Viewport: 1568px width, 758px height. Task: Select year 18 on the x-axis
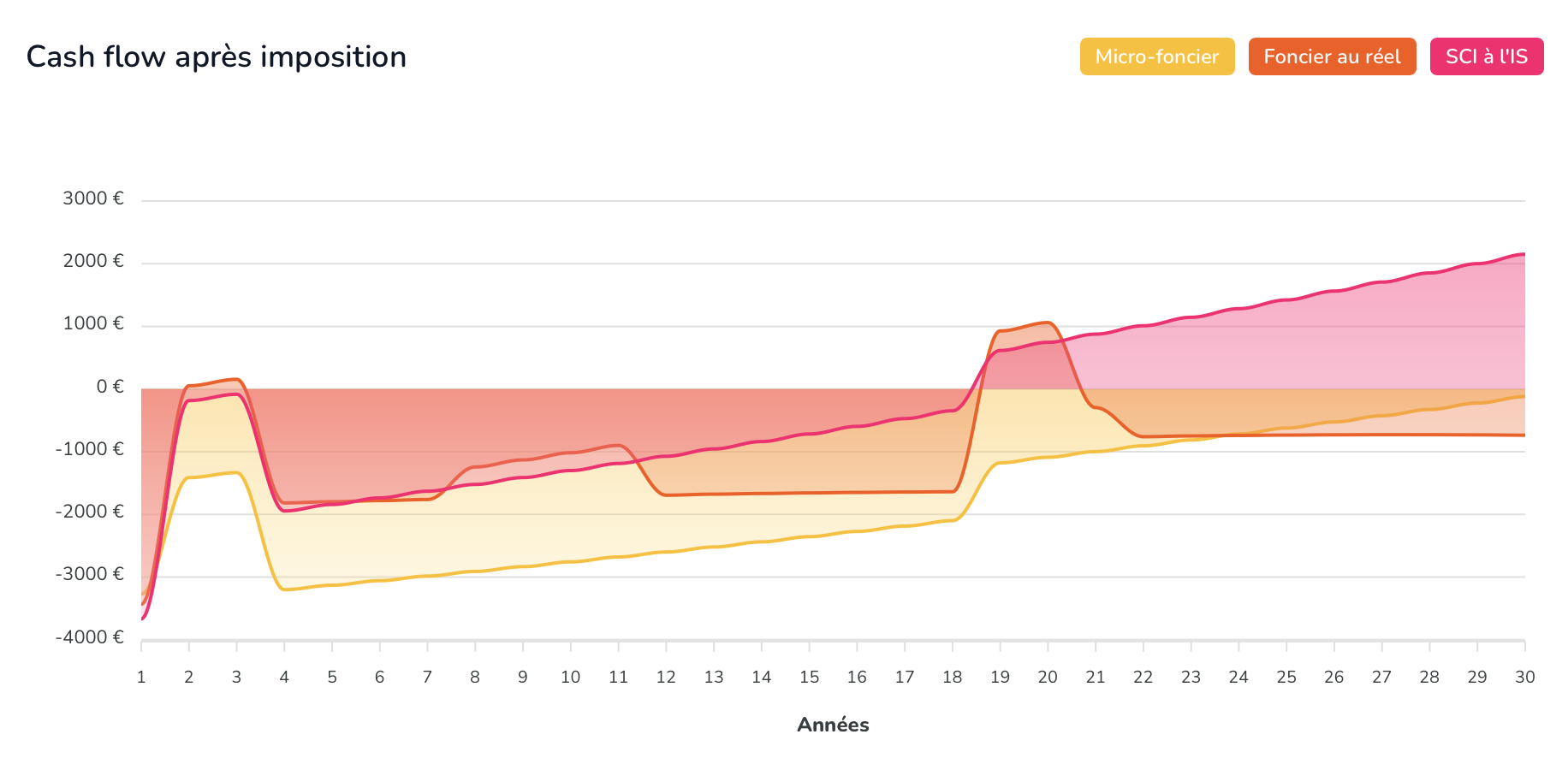pos(953,678)
